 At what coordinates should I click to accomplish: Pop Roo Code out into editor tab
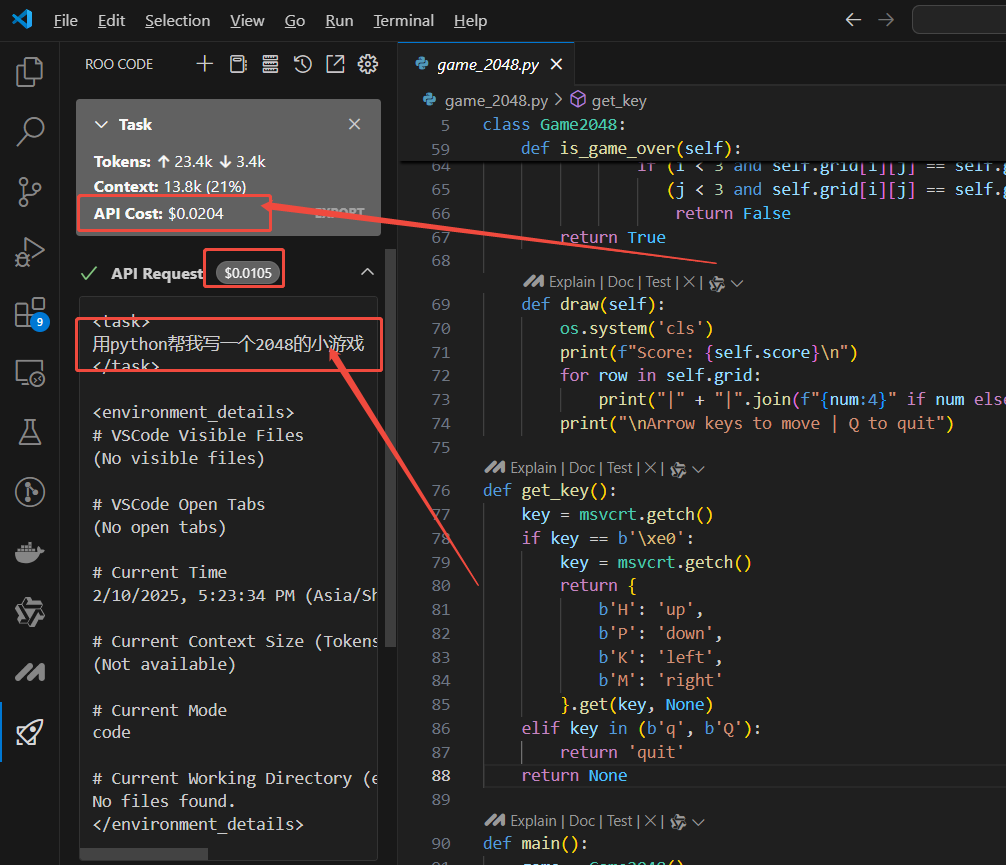[335, 64]
